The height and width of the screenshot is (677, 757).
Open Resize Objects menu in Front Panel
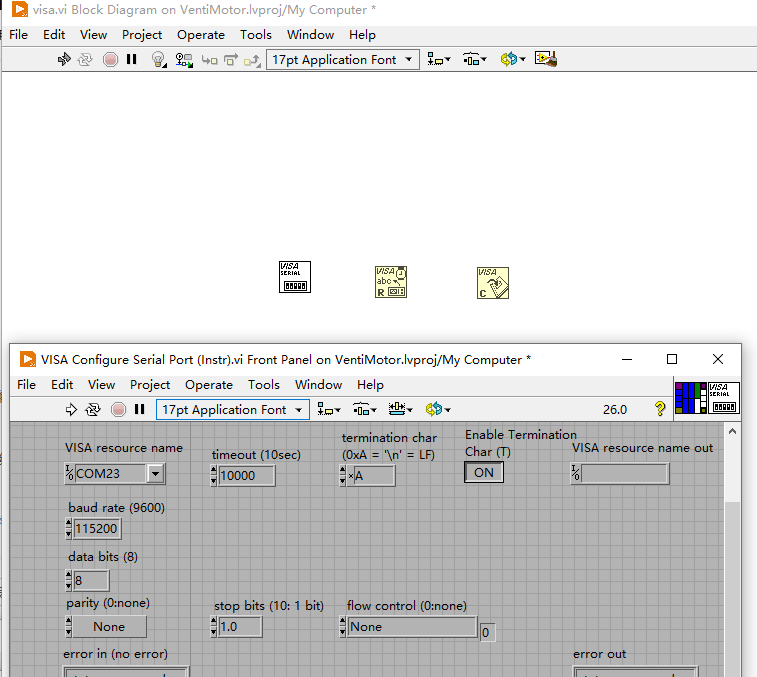click(401, 409)
